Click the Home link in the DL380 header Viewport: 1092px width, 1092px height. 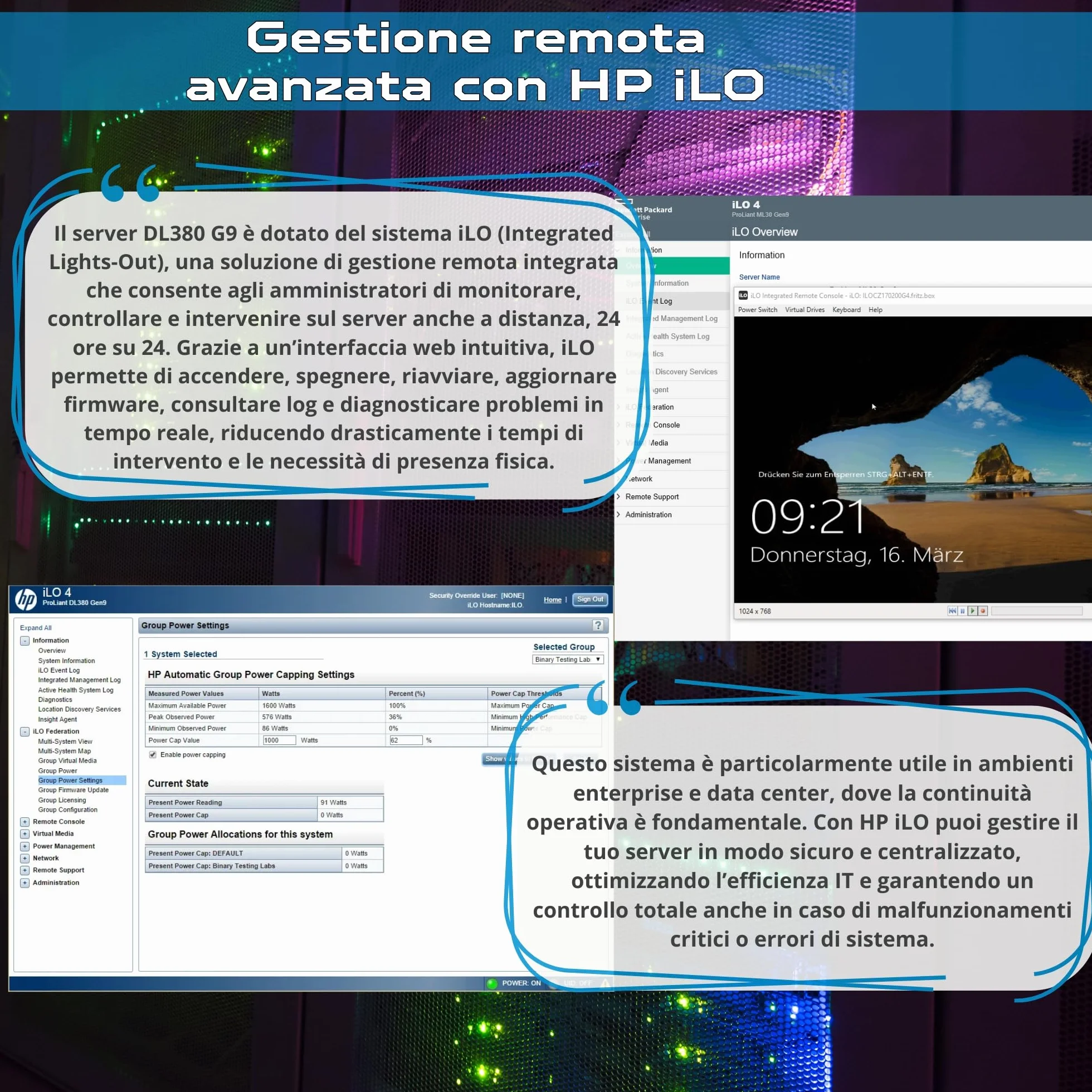coord(552,599)
